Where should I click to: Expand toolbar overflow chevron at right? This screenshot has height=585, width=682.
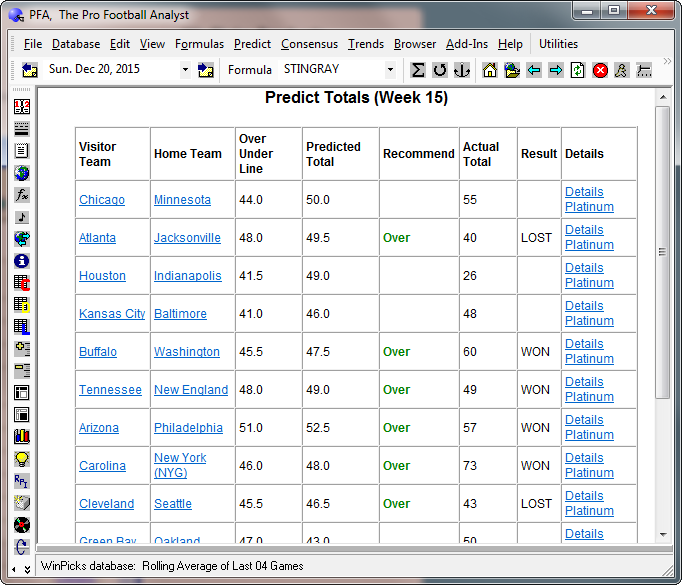click(x=667, y=61)
